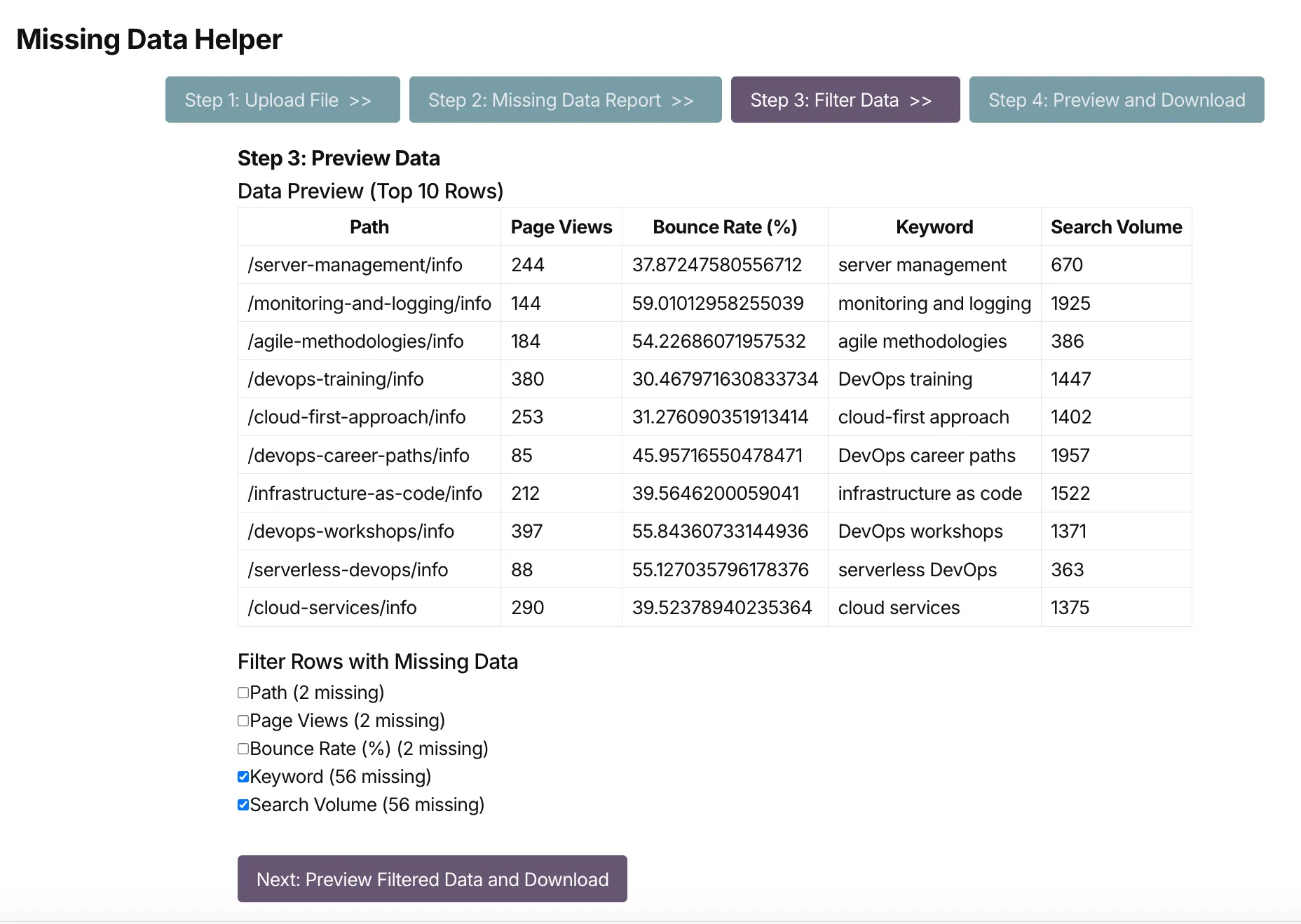Select page views value 380
This screenshot has width=1301, height=924.
point(561,379)
